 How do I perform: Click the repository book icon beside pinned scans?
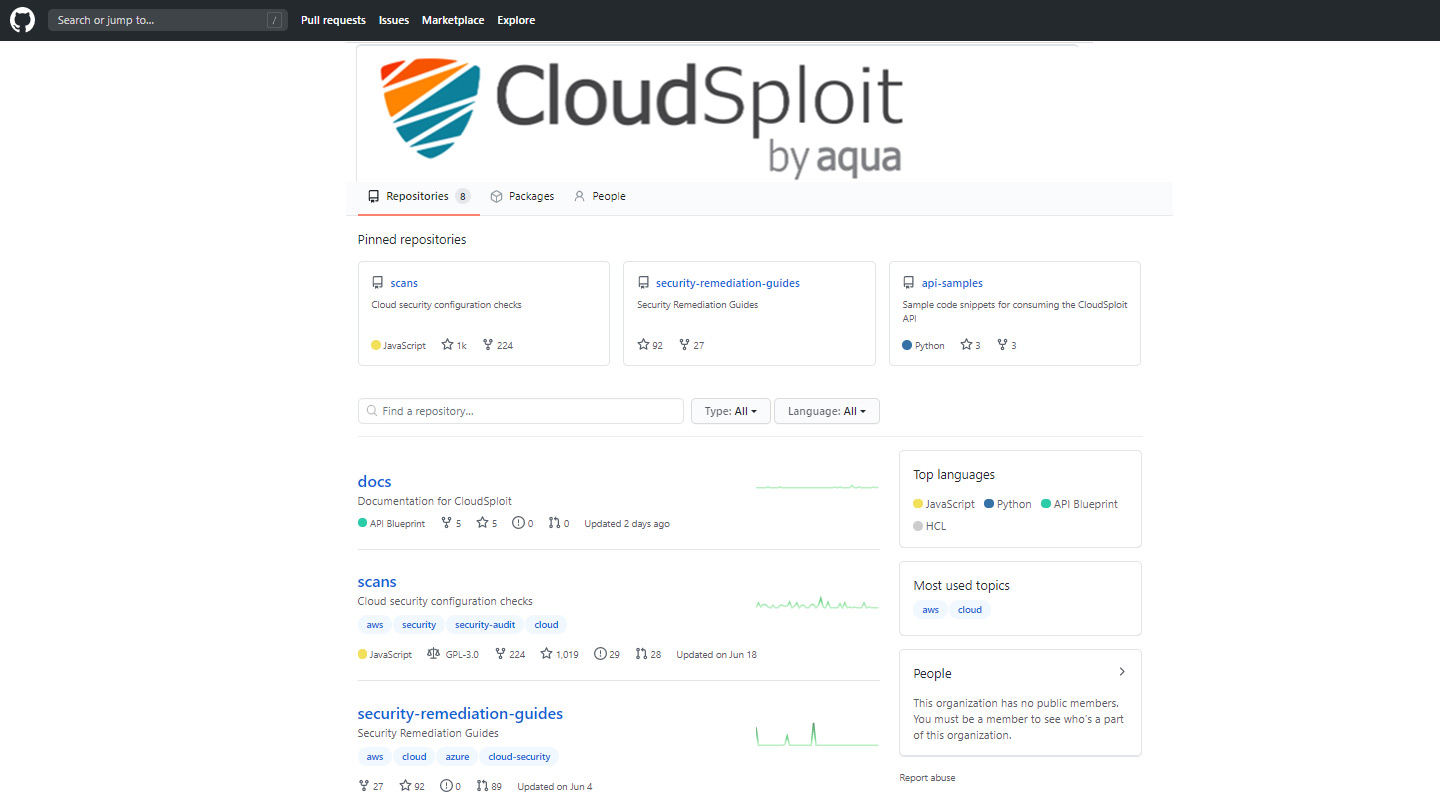pos(377,282)
